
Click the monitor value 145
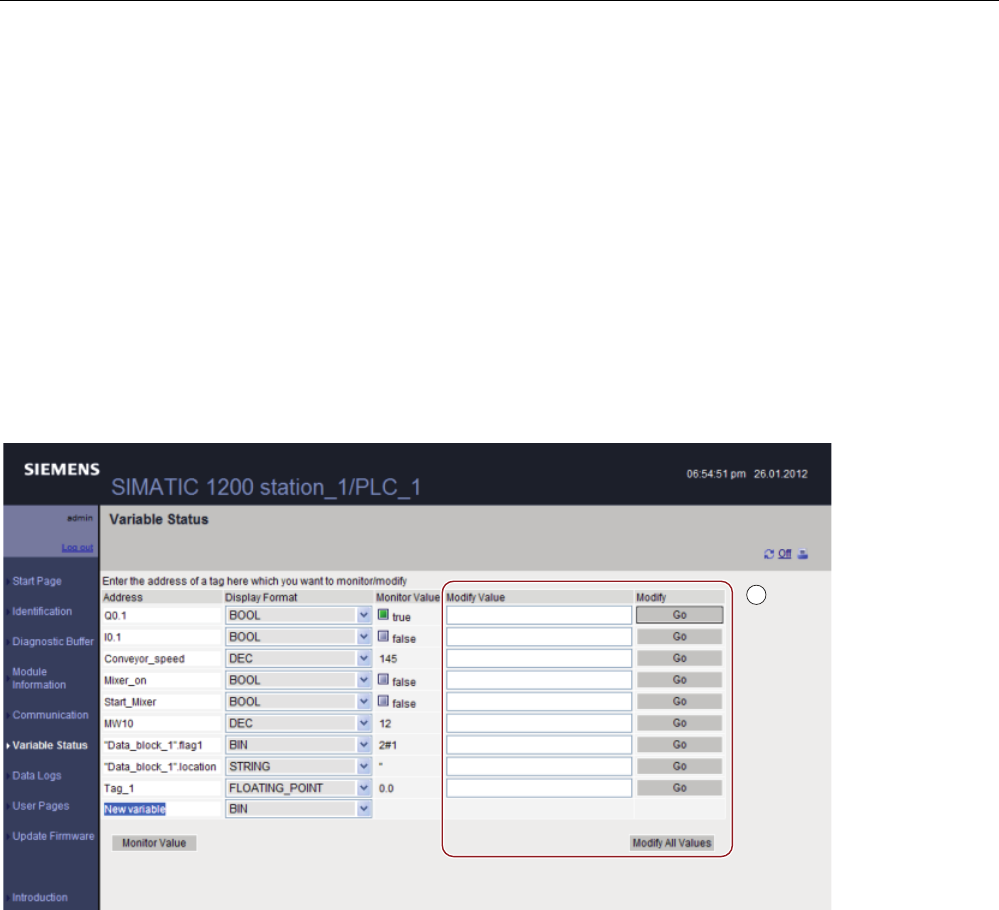click(x=388, y=659)
